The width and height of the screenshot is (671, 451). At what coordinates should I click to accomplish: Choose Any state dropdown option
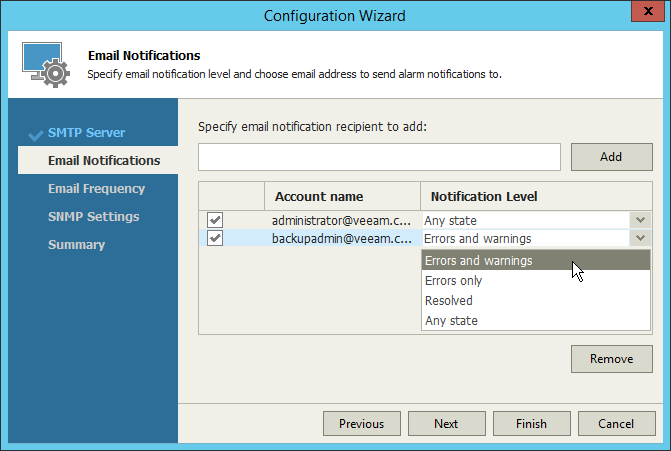[451, 321]
